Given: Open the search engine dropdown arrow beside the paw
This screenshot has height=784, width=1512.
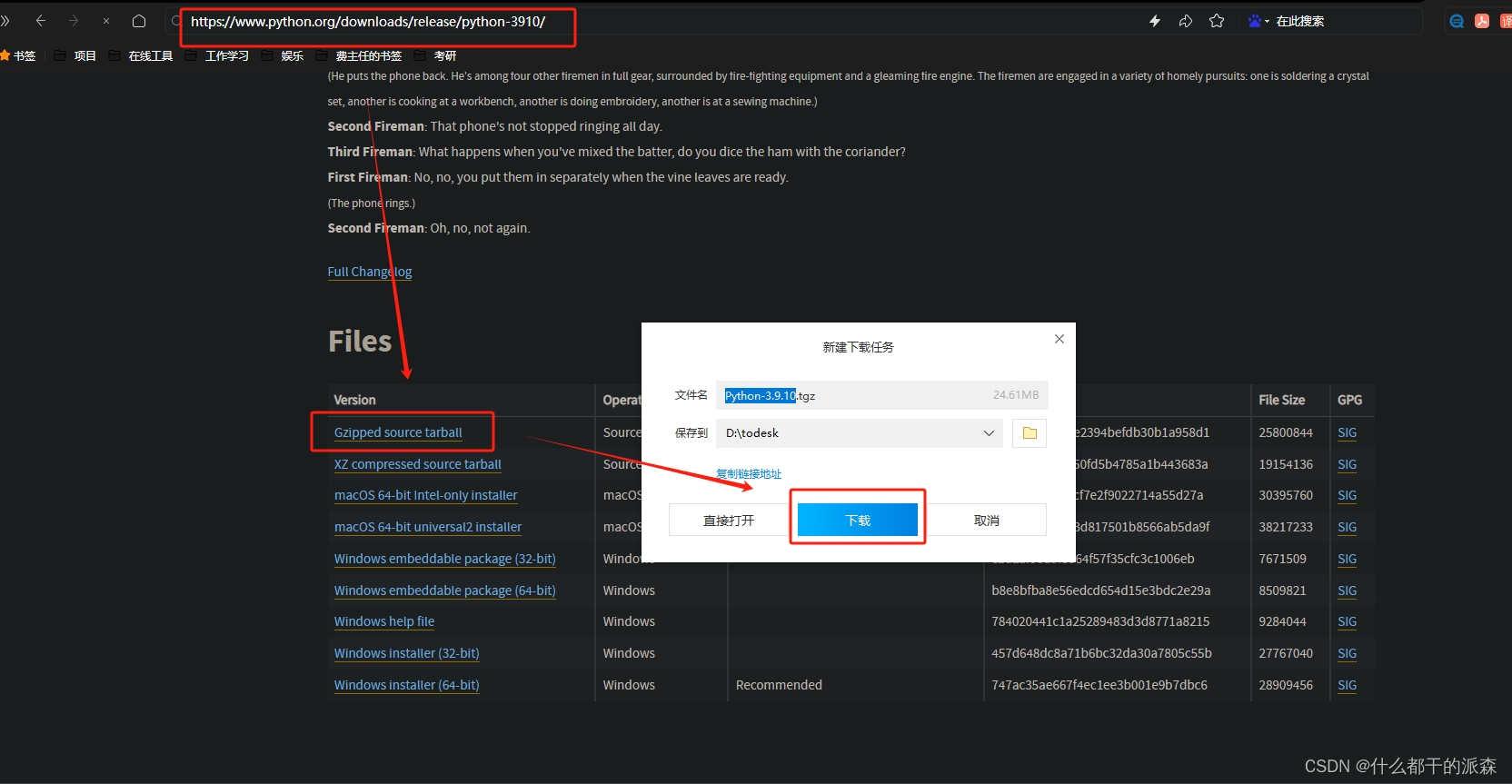Looking at the screenshot, I should pos(1267,22).
